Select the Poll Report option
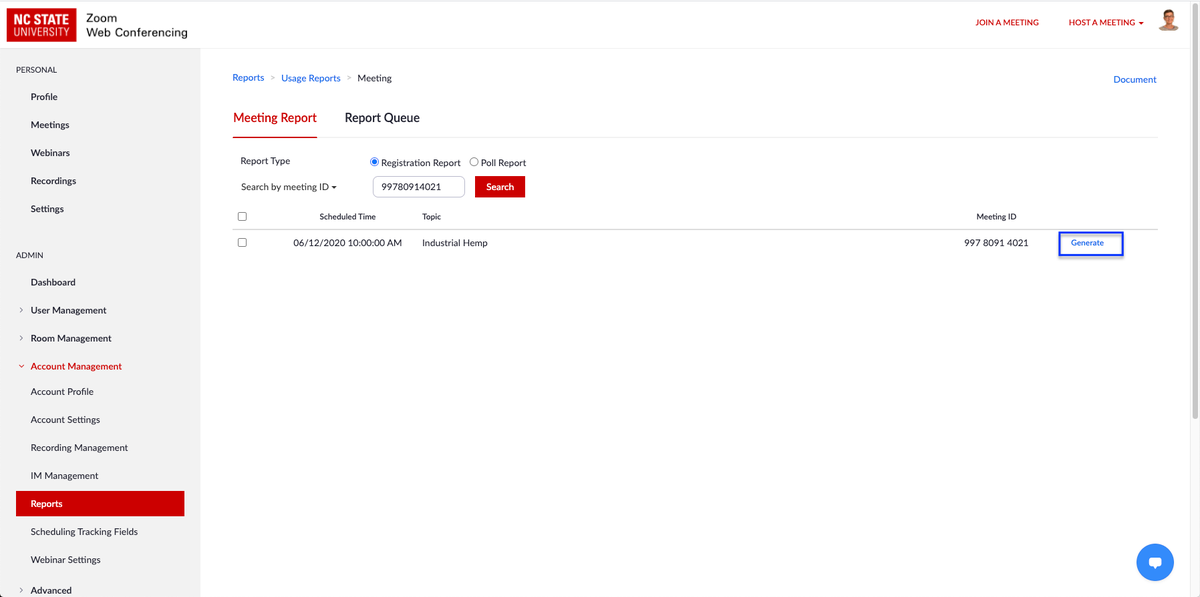 473,162
